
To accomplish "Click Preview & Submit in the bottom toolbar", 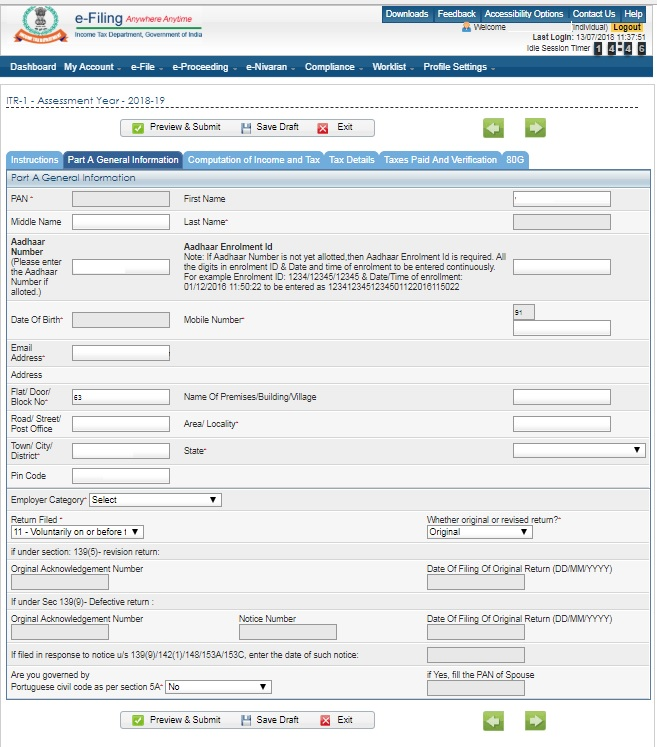I will (x=176, y=720).
